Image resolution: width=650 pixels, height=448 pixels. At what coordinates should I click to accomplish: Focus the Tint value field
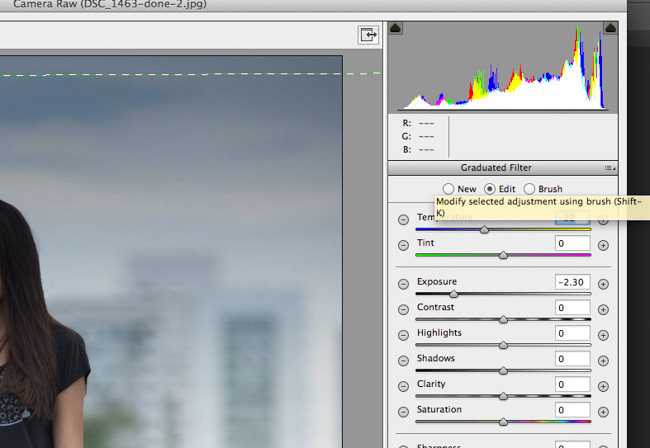coord(572,244)
